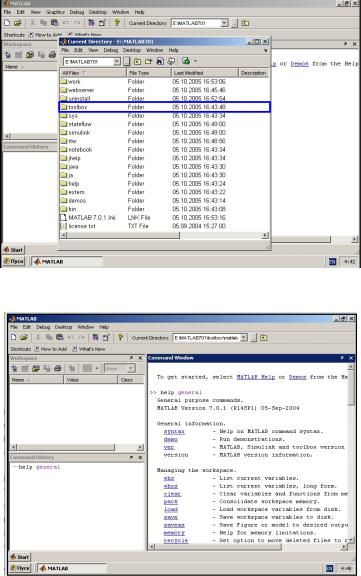Click yellow help question mark in upper MATLAB toolbar

coord(117,23)
